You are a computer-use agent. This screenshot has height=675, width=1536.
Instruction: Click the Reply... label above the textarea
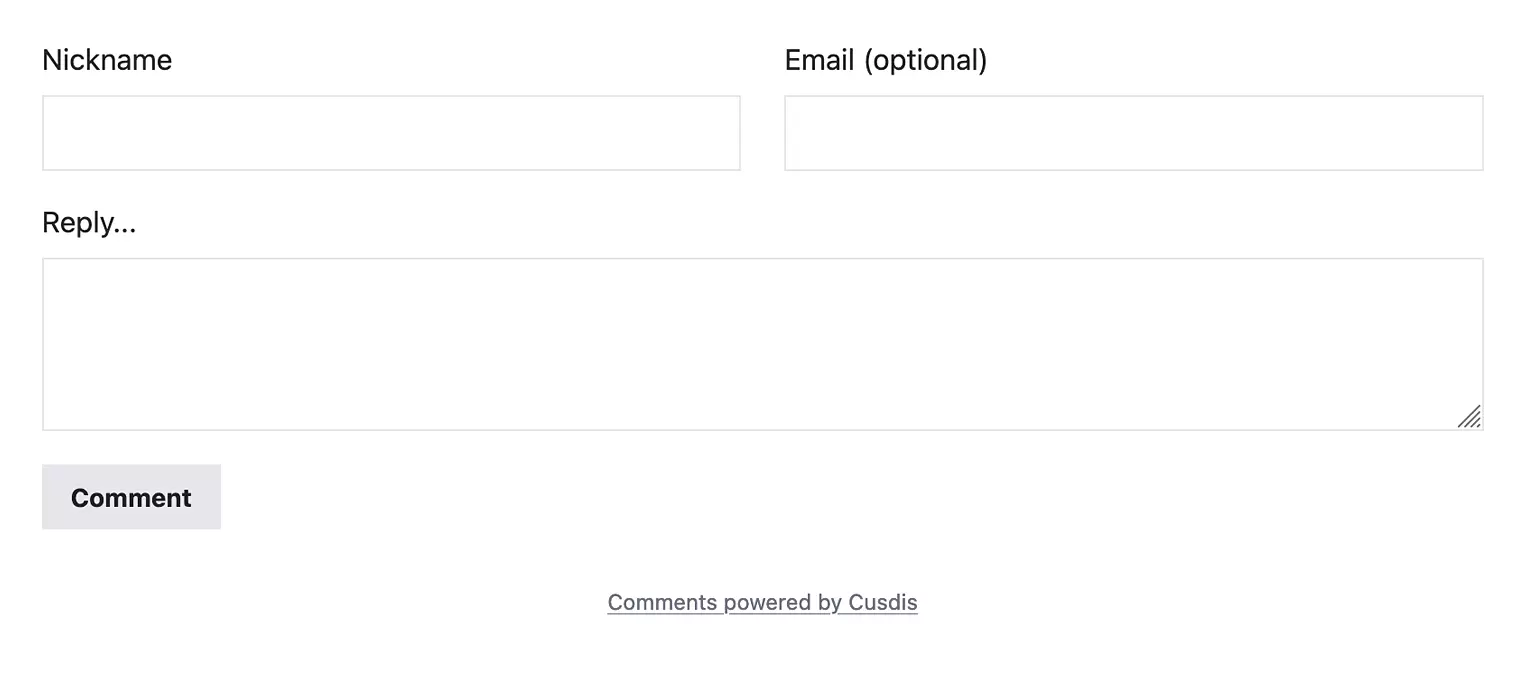[x=88, y=222]
